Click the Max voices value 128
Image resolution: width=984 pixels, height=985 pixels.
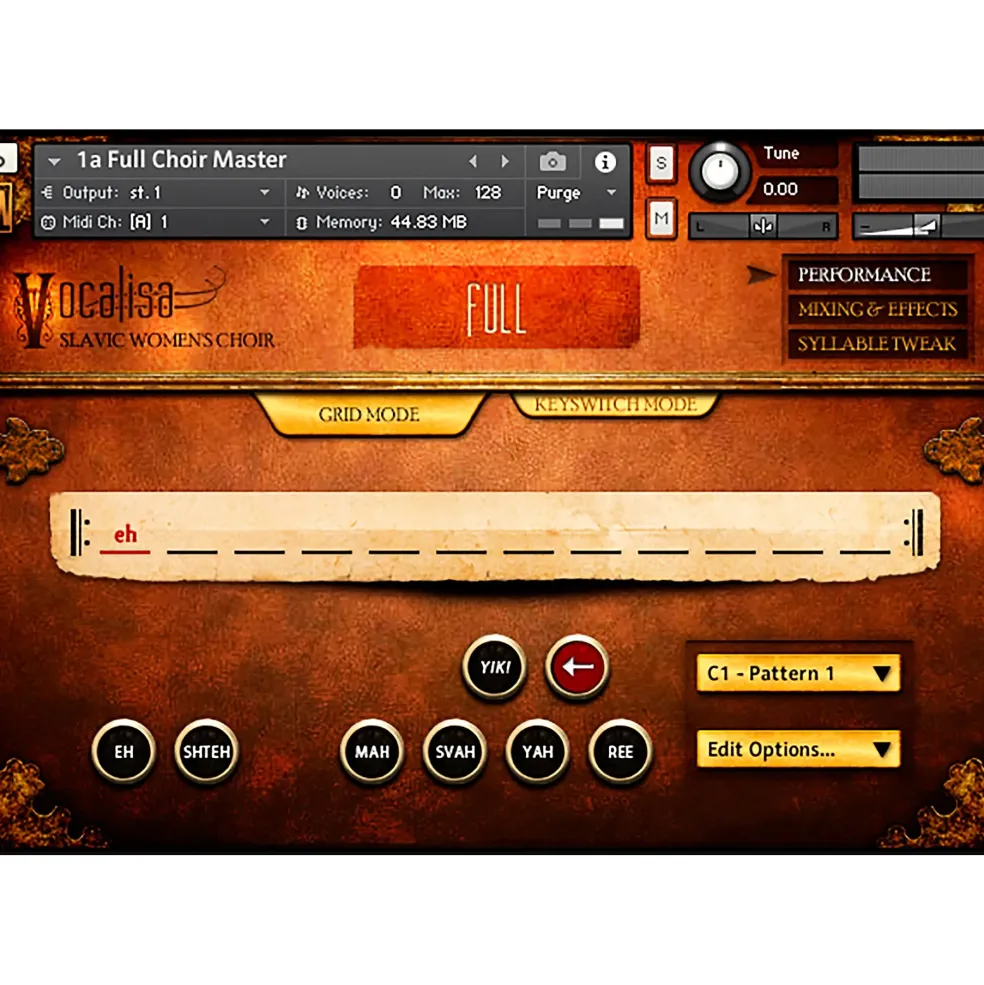click(488, 192)
